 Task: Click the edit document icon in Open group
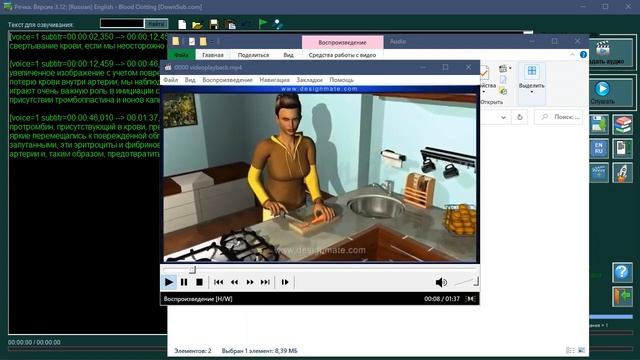(x=503, y=79)
